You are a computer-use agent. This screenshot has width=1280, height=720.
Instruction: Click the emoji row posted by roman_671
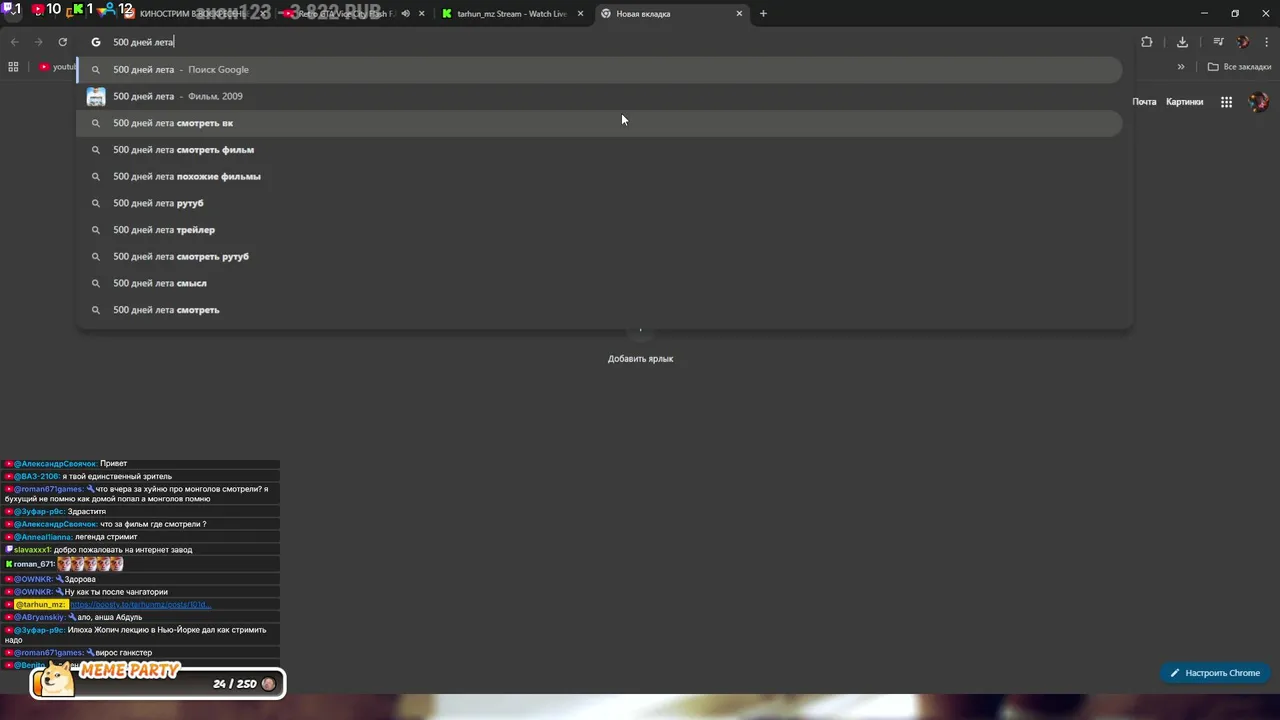[90, 565]
